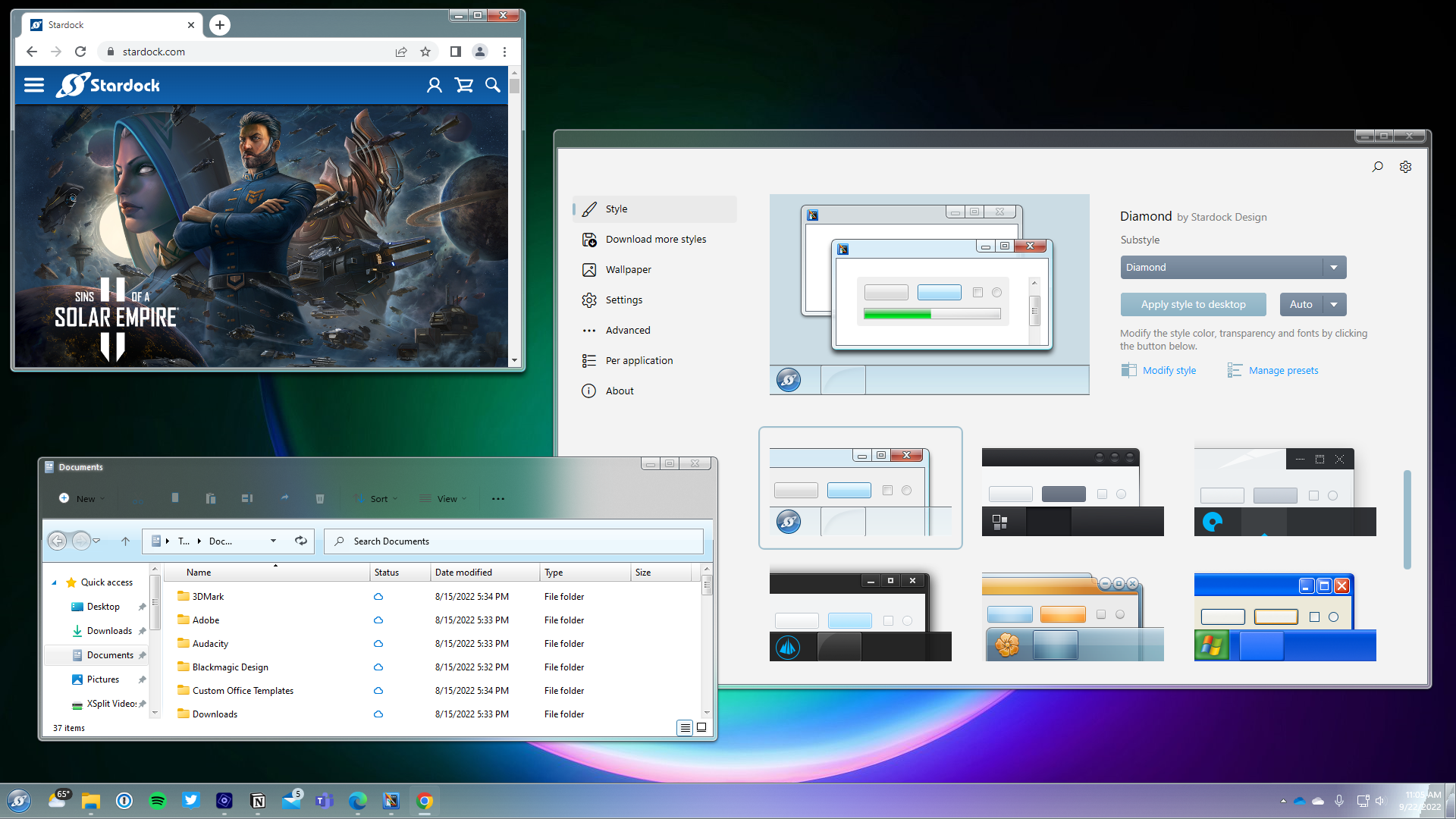
Task: Click the green progress bar slider
Action: (895, 314)
